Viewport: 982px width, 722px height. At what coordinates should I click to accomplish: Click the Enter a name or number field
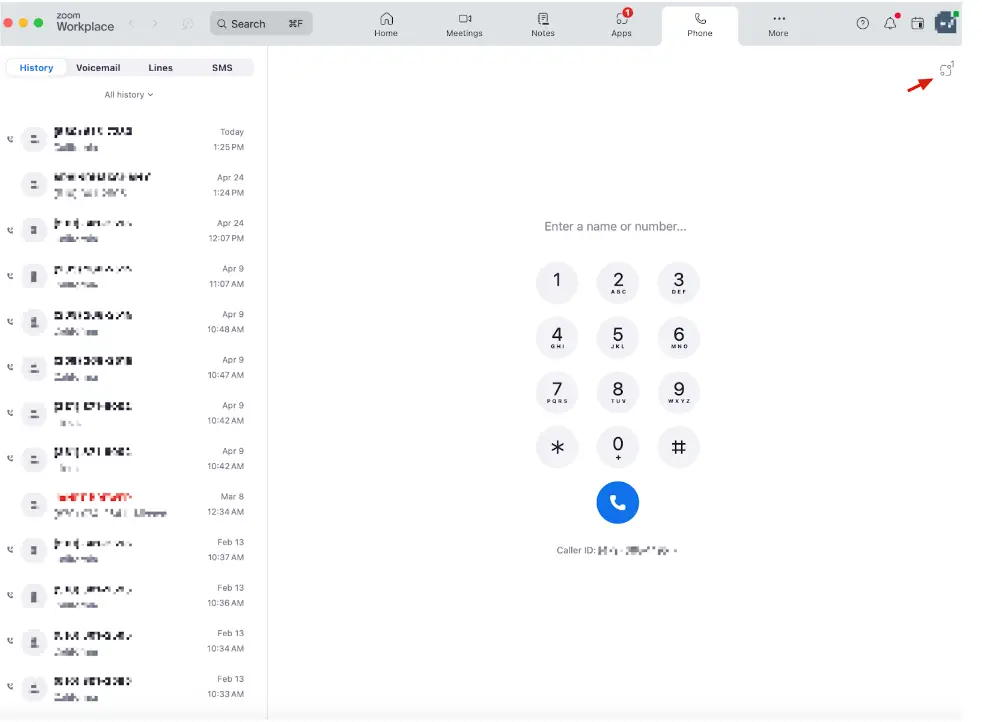616,226
